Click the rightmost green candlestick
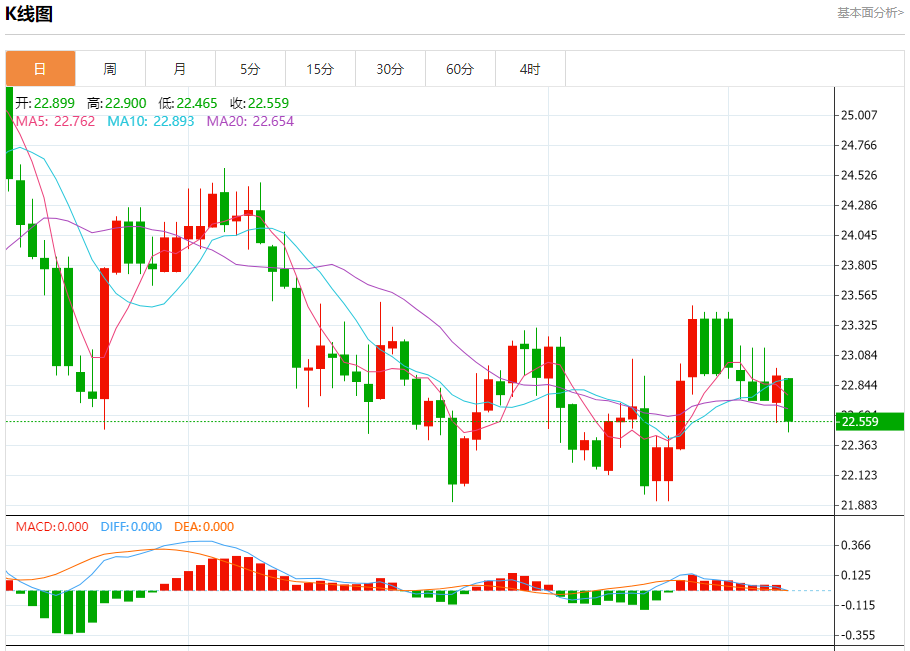The height and width of the screenshot is (651, 910). (789, 400)
